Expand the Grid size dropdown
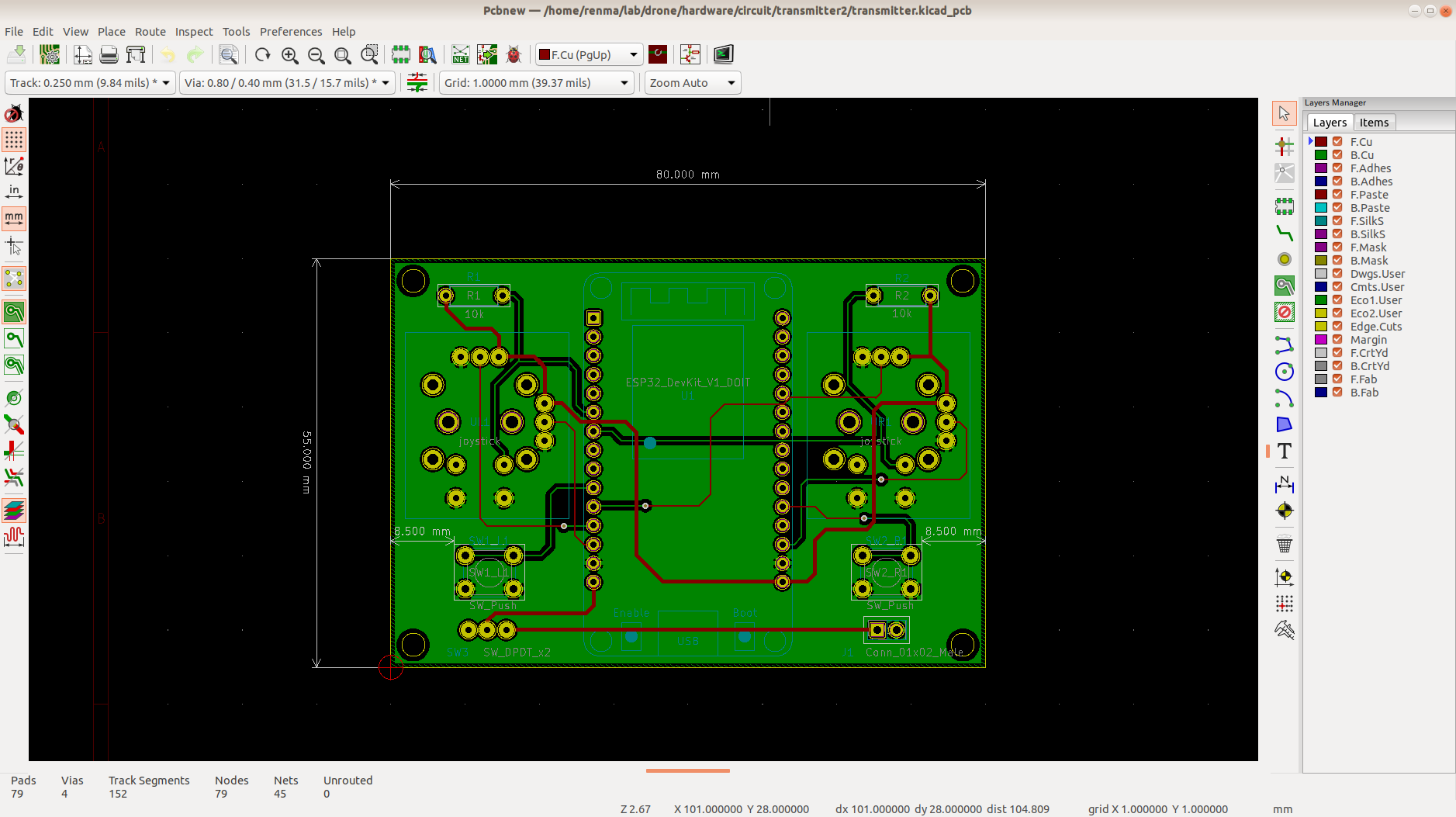Image resolution: width=1456 pixels, height=817 pixels. [x=537, y=83]
